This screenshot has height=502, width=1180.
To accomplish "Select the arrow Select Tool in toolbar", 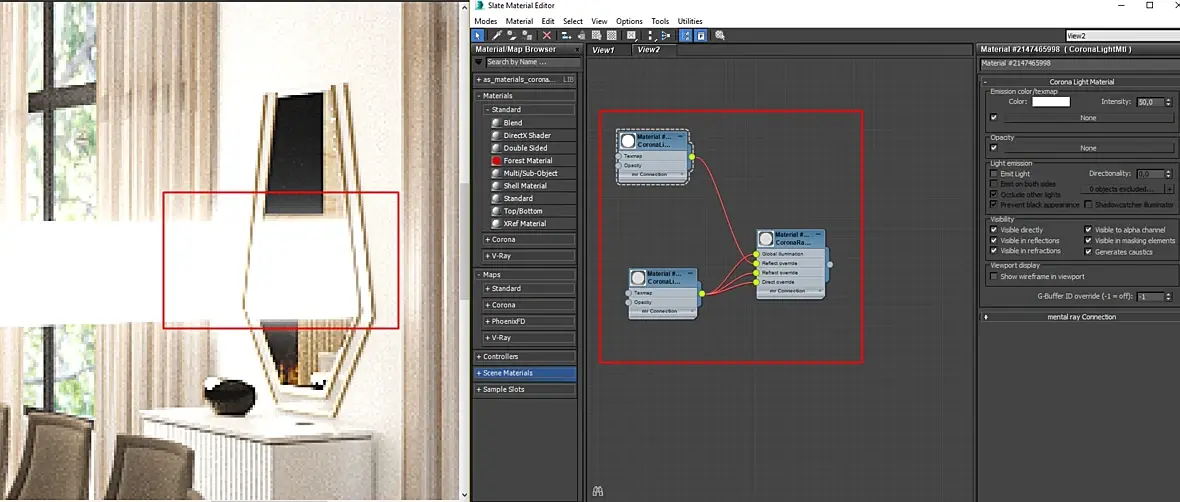I will coord(477,35).
